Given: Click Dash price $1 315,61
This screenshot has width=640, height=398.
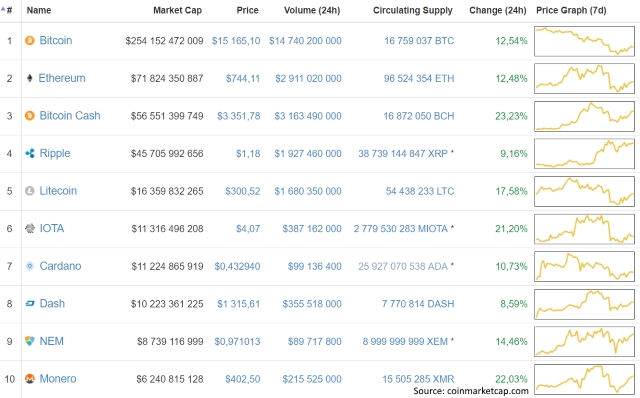Looking at the screenshot, I should tap(239, 304).
